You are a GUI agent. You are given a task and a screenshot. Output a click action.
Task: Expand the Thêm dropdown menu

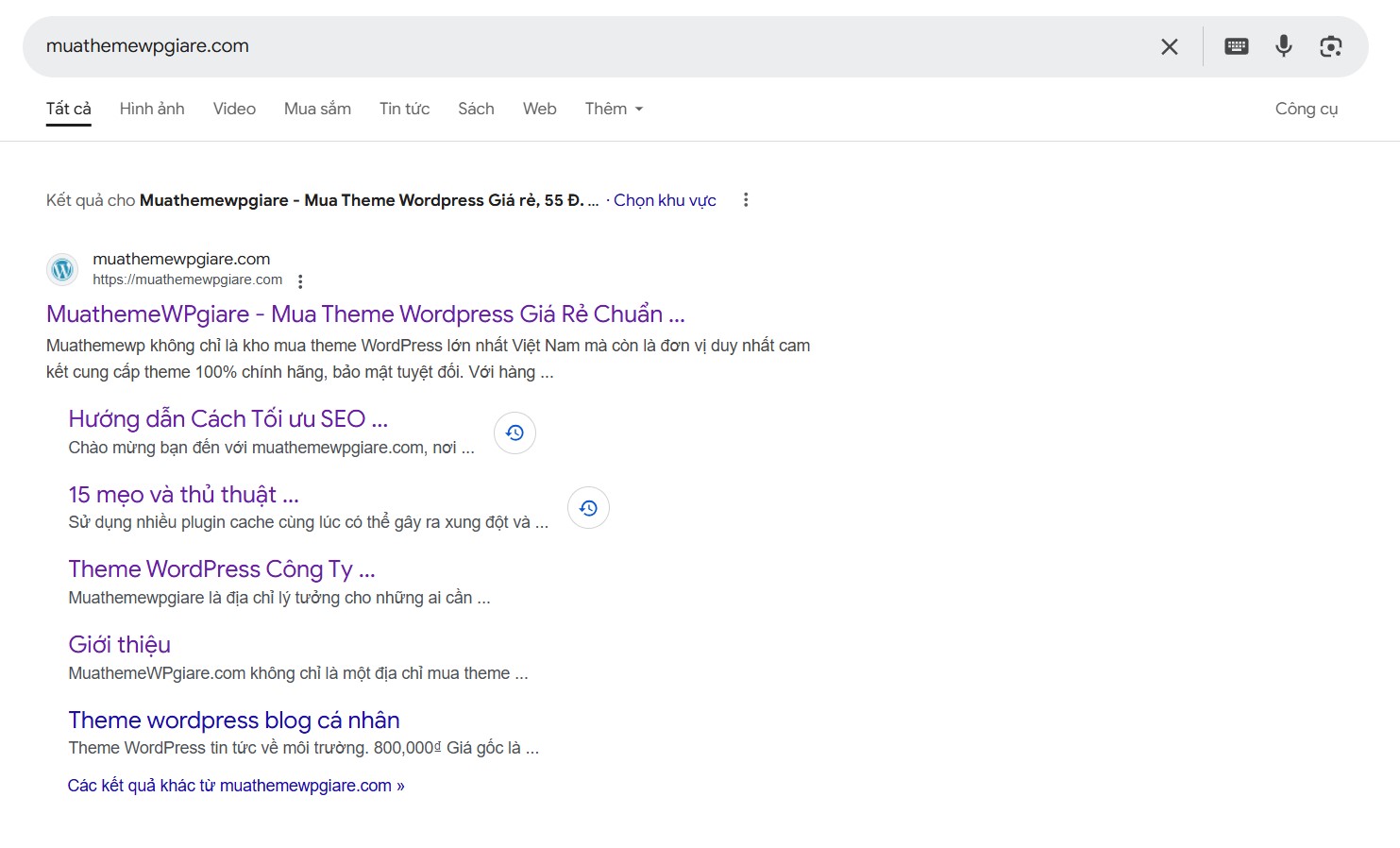(x=614, y=109)
